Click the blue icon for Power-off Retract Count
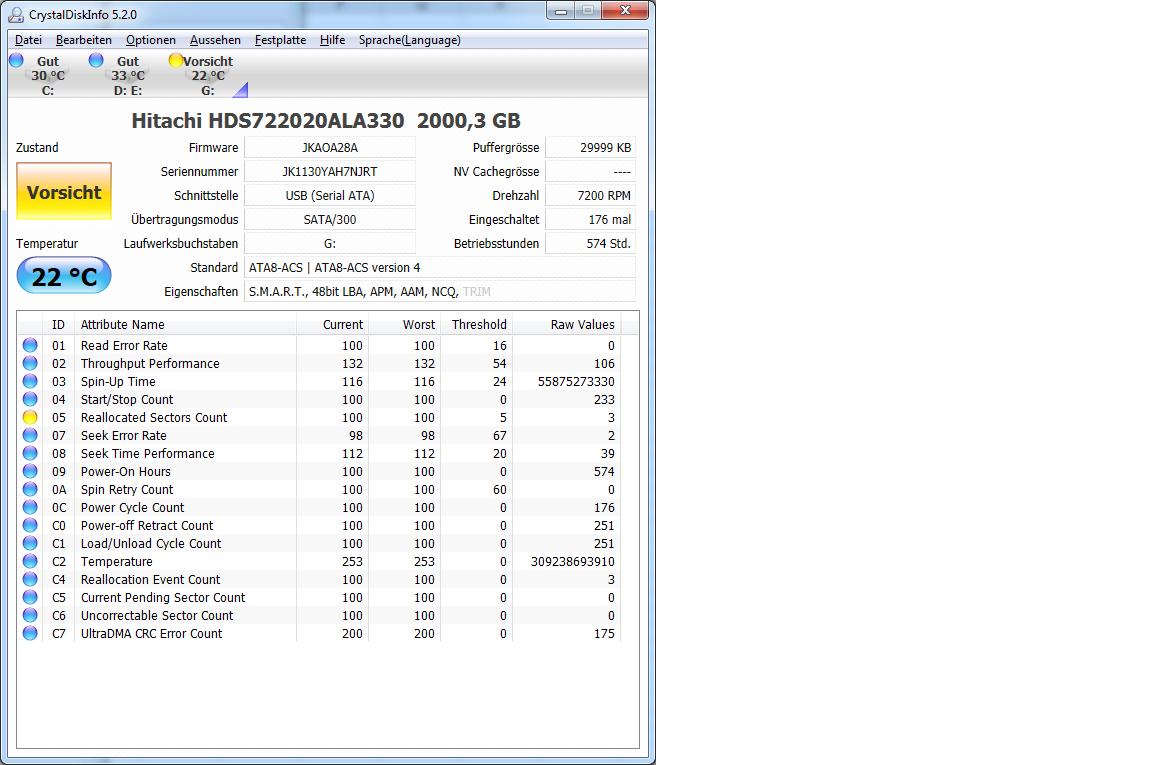The image size is (1152, 765). tap(30, 525)
